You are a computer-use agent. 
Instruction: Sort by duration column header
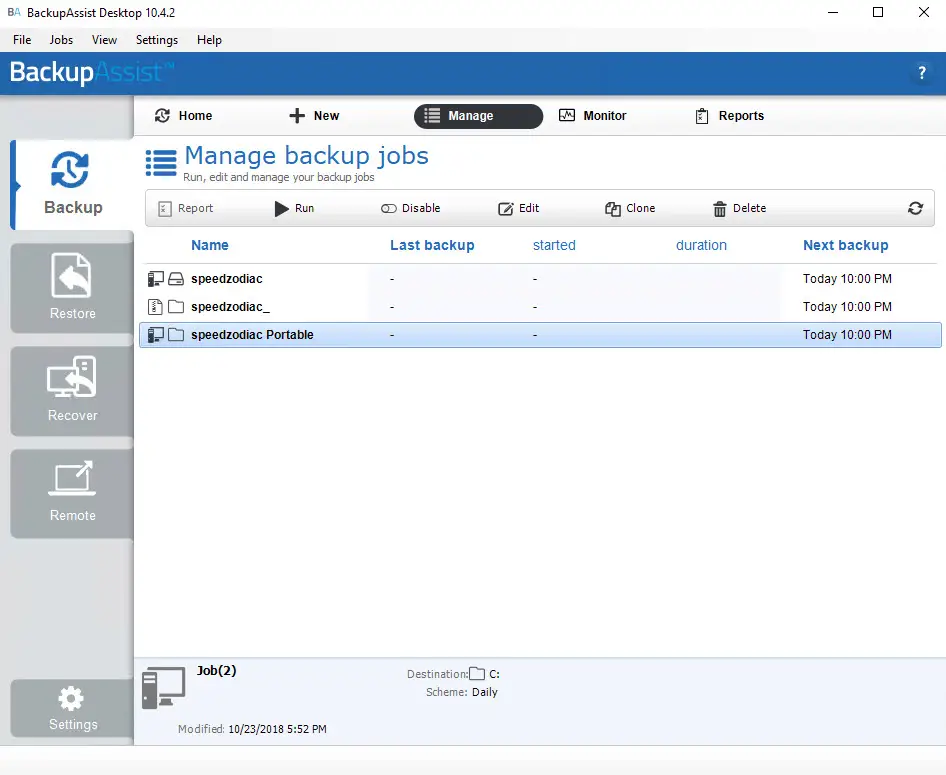point(701,245)
